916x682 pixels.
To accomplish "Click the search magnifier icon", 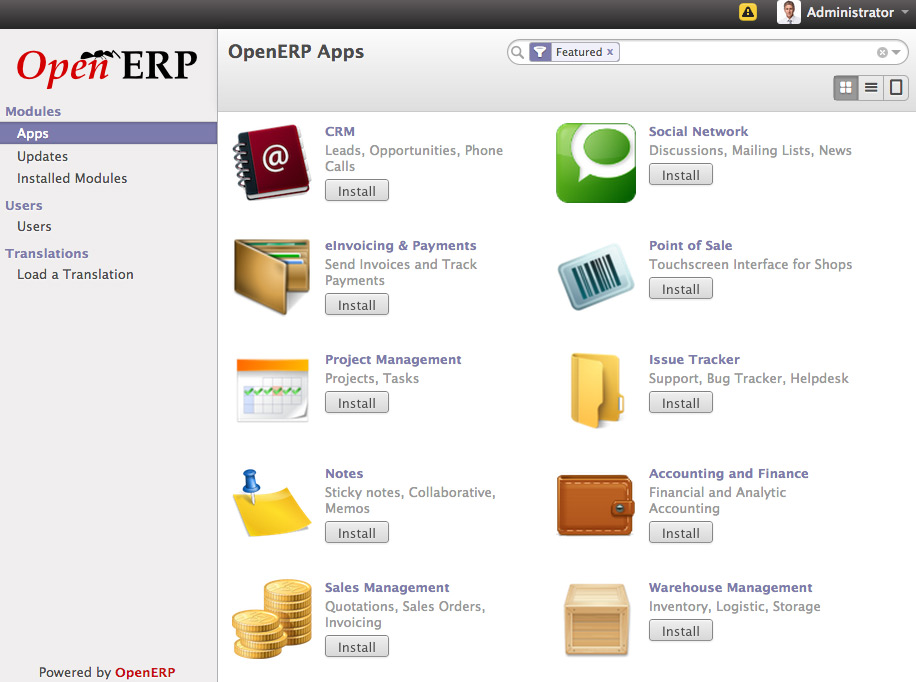I will tap(517, 53).
